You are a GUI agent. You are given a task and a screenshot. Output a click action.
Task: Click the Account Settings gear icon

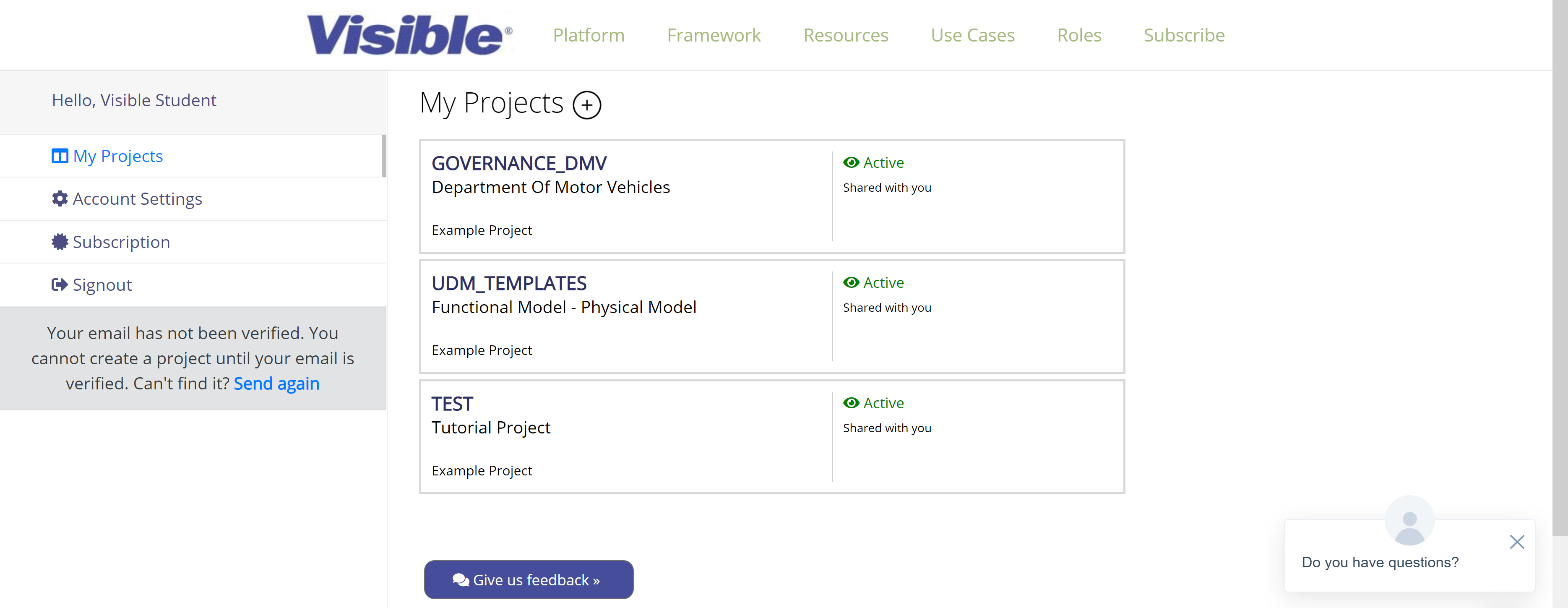pyautogui.click(x=60, y=199)
